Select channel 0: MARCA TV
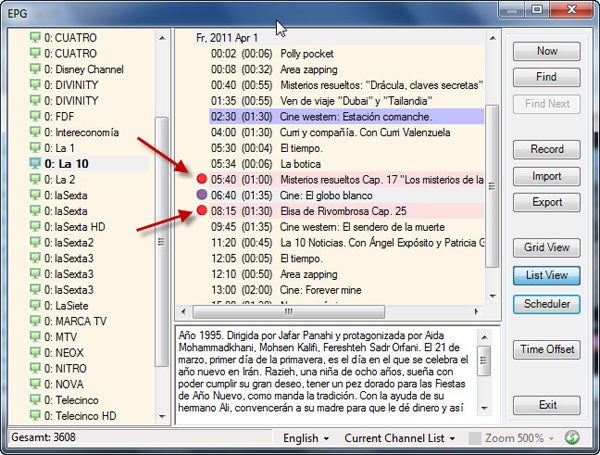This screenshot has height=455, width=600. point(75,321)
